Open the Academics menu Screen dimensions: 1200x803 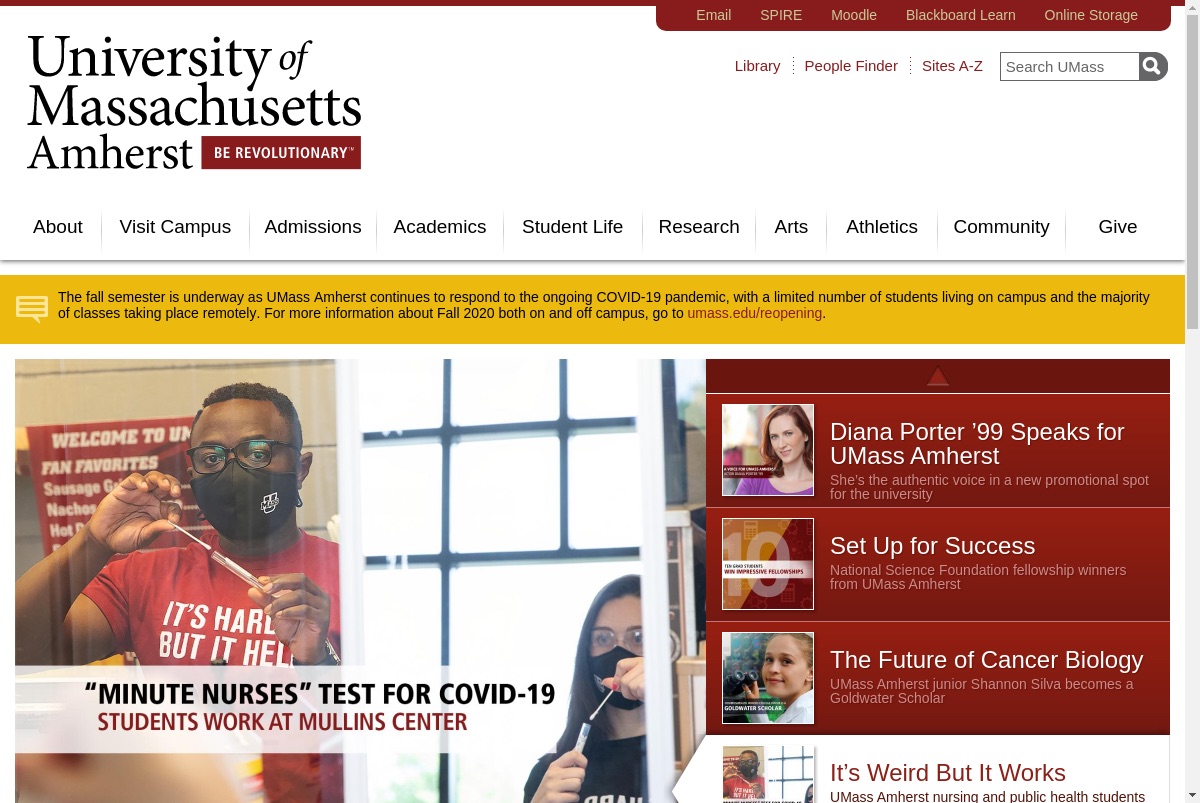pos(440,227)
